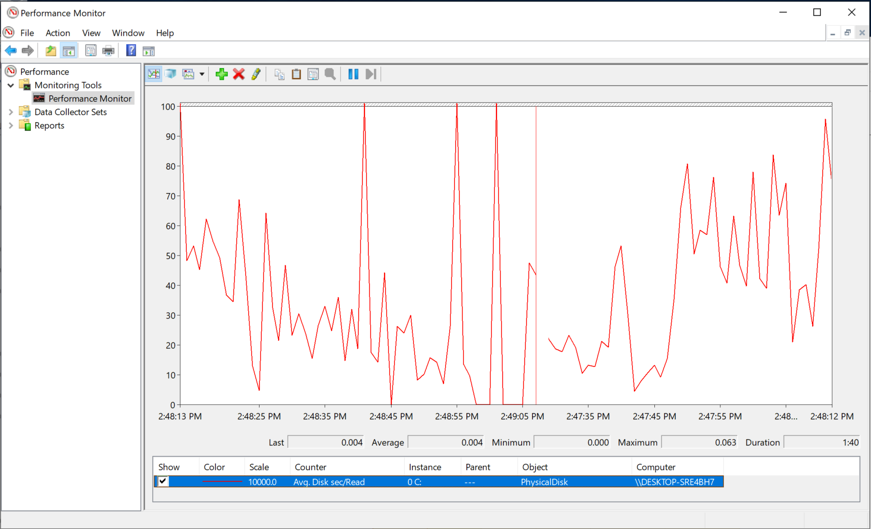Click View Current Activity graph icon
Screen dimensions: 871x529
pos(154,74)
